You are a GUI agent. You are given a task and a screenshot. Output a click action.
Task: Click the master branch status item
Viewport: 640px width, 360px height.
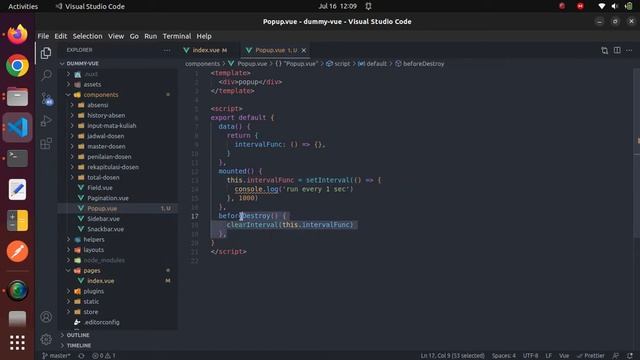point(56,356)
